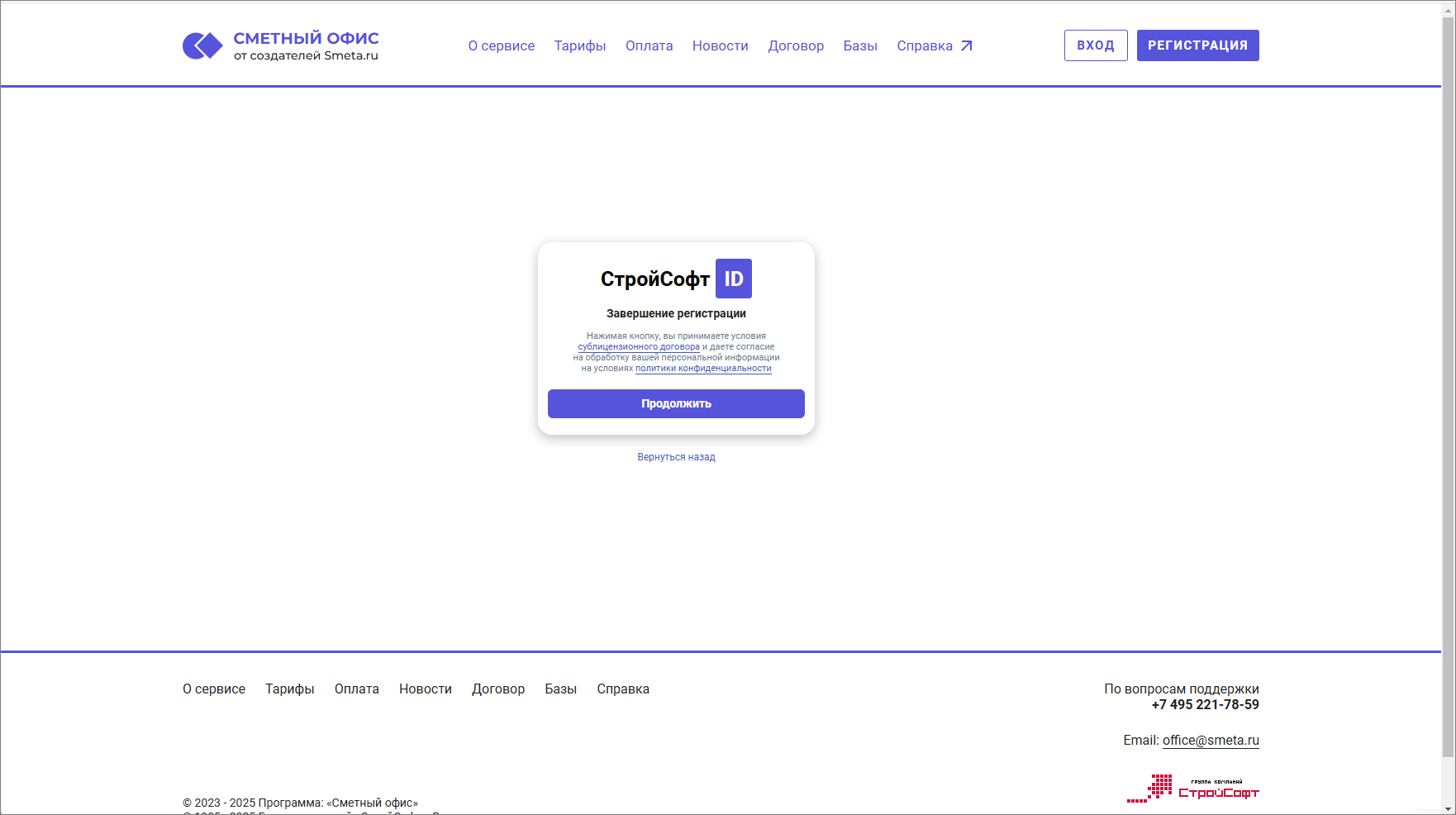Open the политики конфиденциальности link
This screenshot has height=815, width=1456.
point(702,369)
